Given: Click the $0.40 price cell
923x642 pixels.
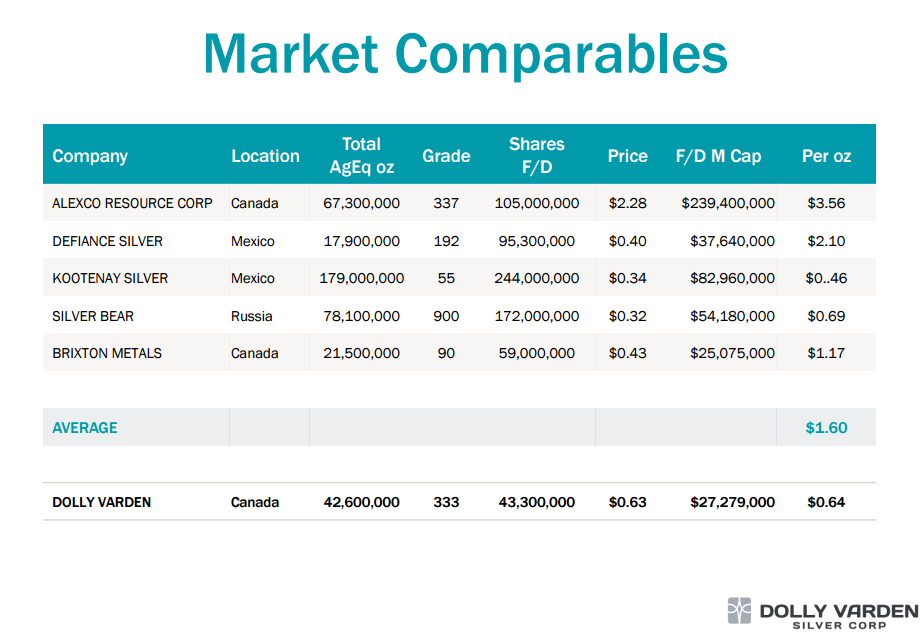Looking at the screenshot, I should [627, 241].
